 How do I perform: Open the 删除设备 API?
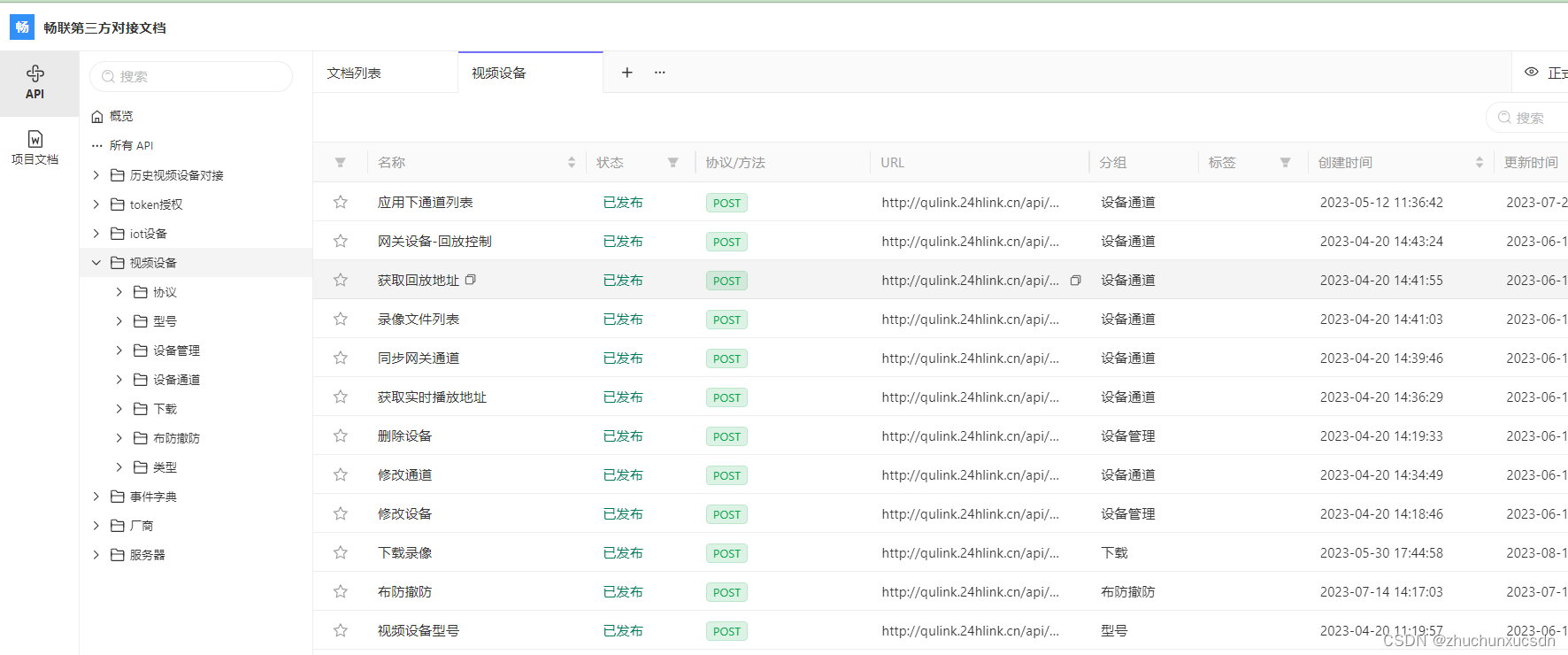point(405,435)
